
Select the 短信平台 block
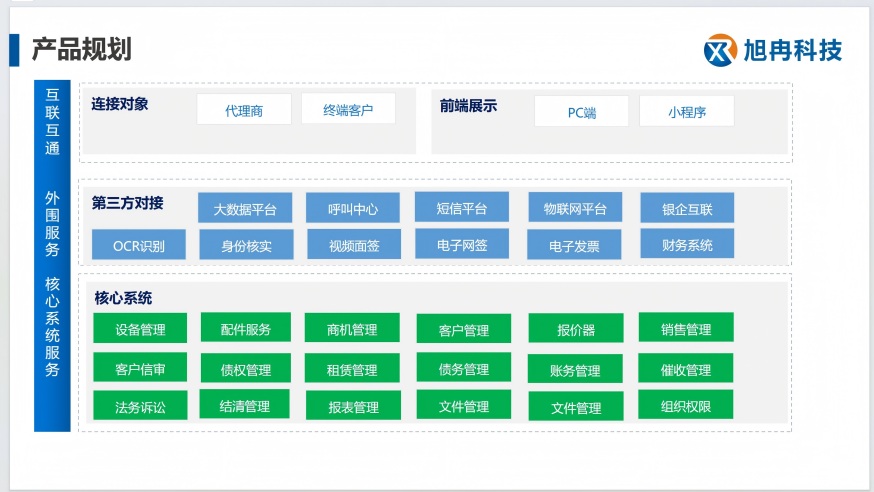(x=461, y=208)
